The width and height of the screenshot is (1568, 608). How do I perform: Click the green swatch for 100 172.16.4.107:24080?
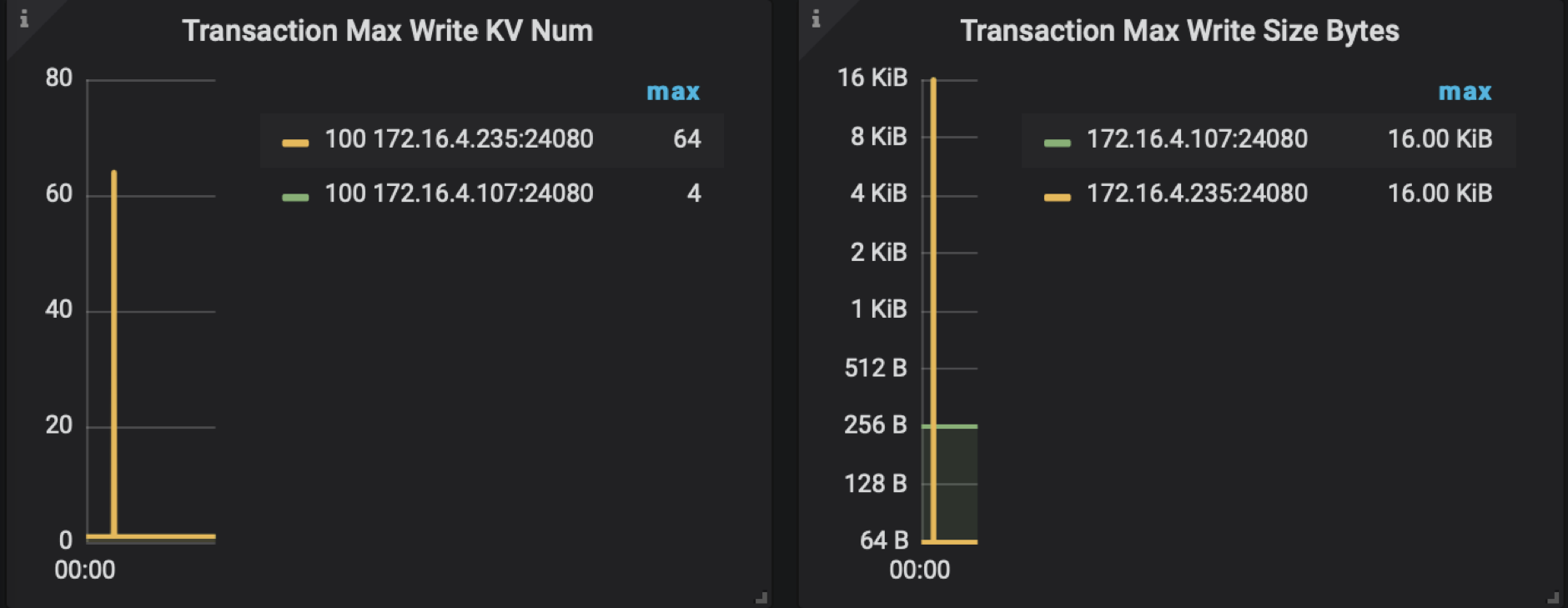click(295, 198)
